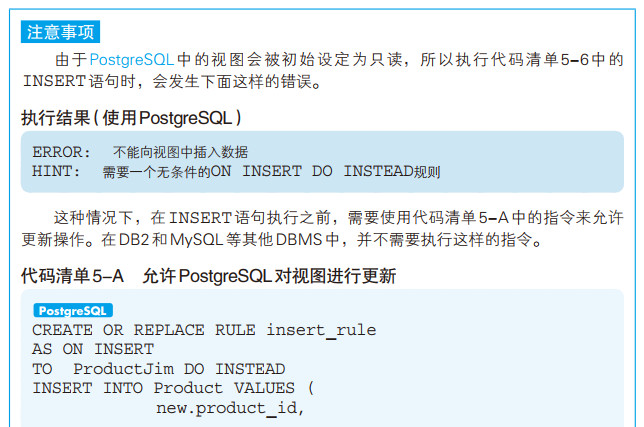The width and height of the screenshot is (644, 427).
Task: Click new.product_id in the code
Action: click(230, 408)
